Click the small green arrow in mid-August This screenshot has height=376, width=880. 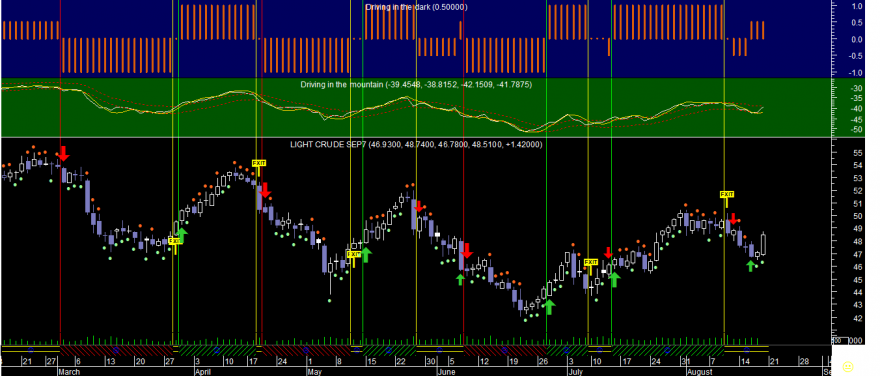[x=751, y=266]
